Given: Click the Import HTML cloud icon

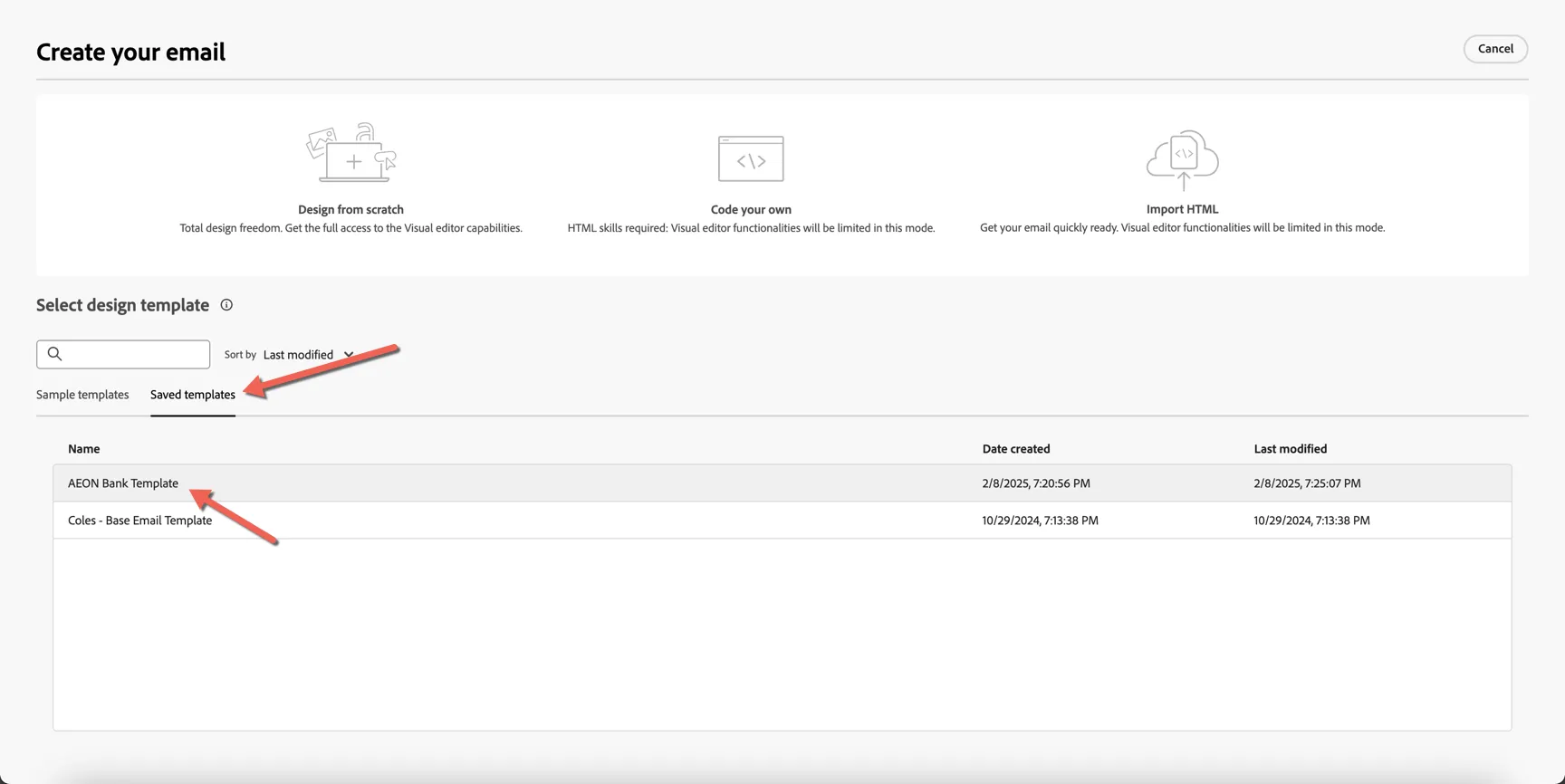Looking at the screenshot, I should [1183, 159].
